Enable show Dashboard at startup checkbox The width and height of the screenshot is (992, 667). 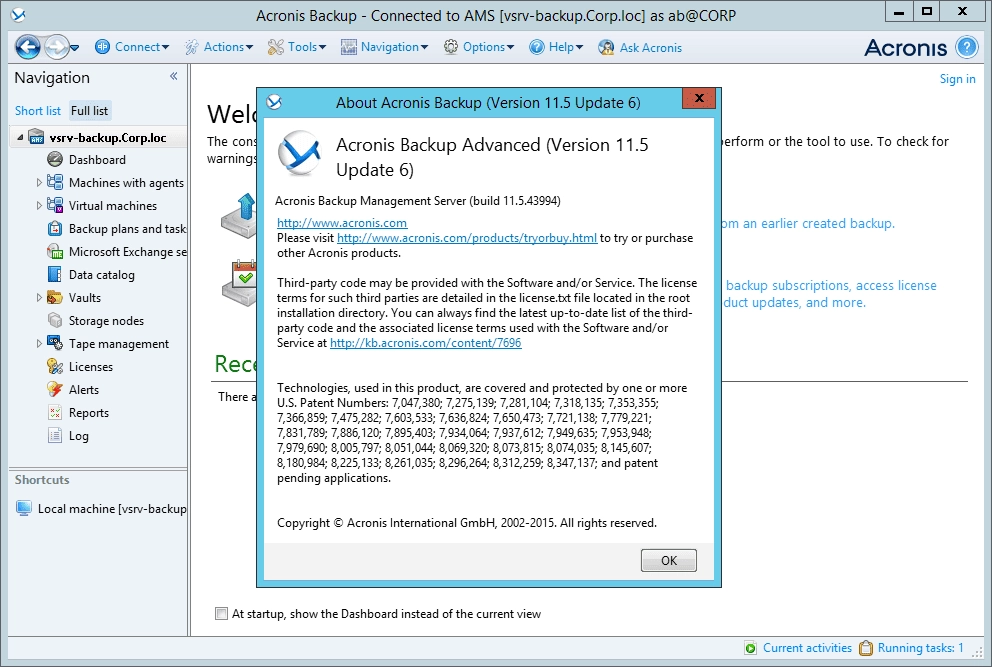221,613
